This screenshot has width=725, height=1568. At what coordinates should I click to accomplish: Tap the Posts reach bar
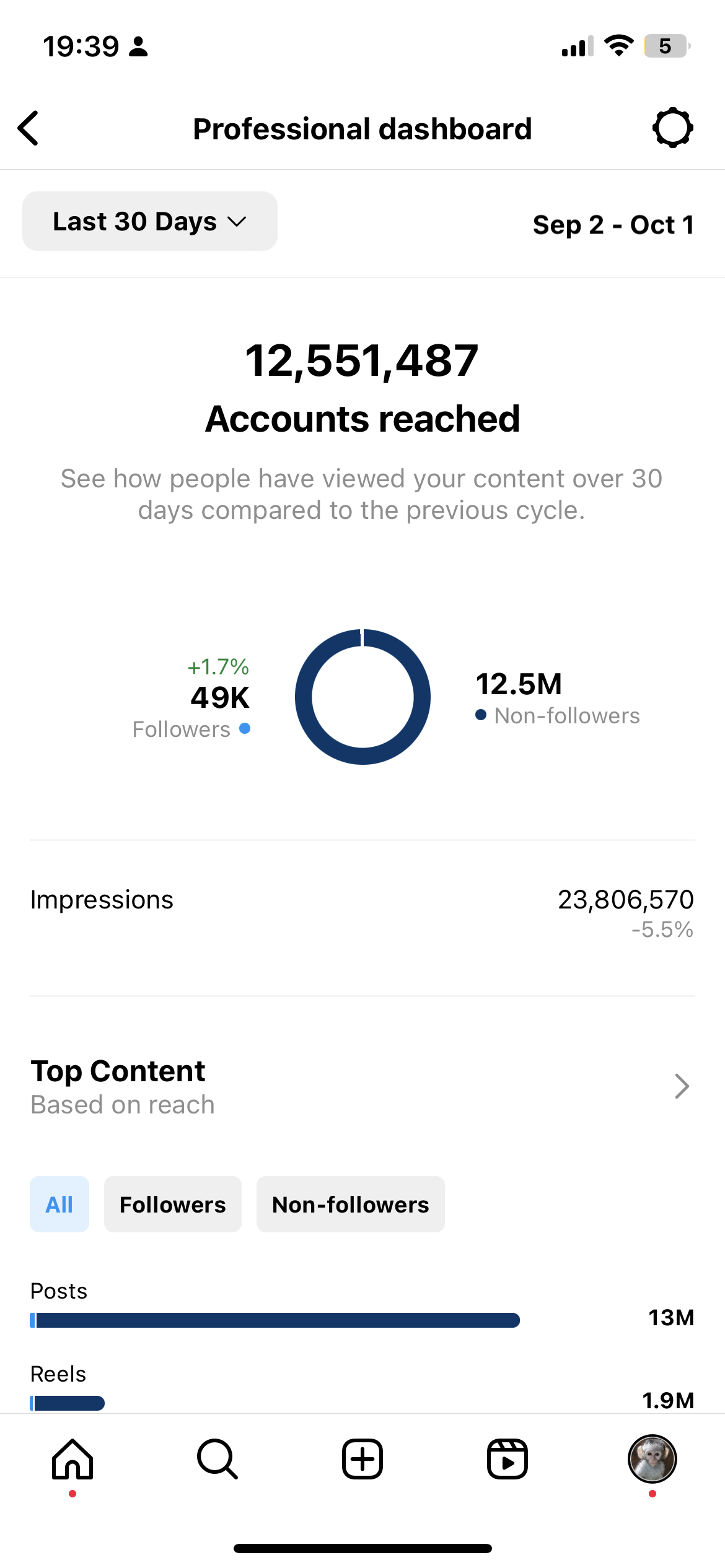(275, 1320)
